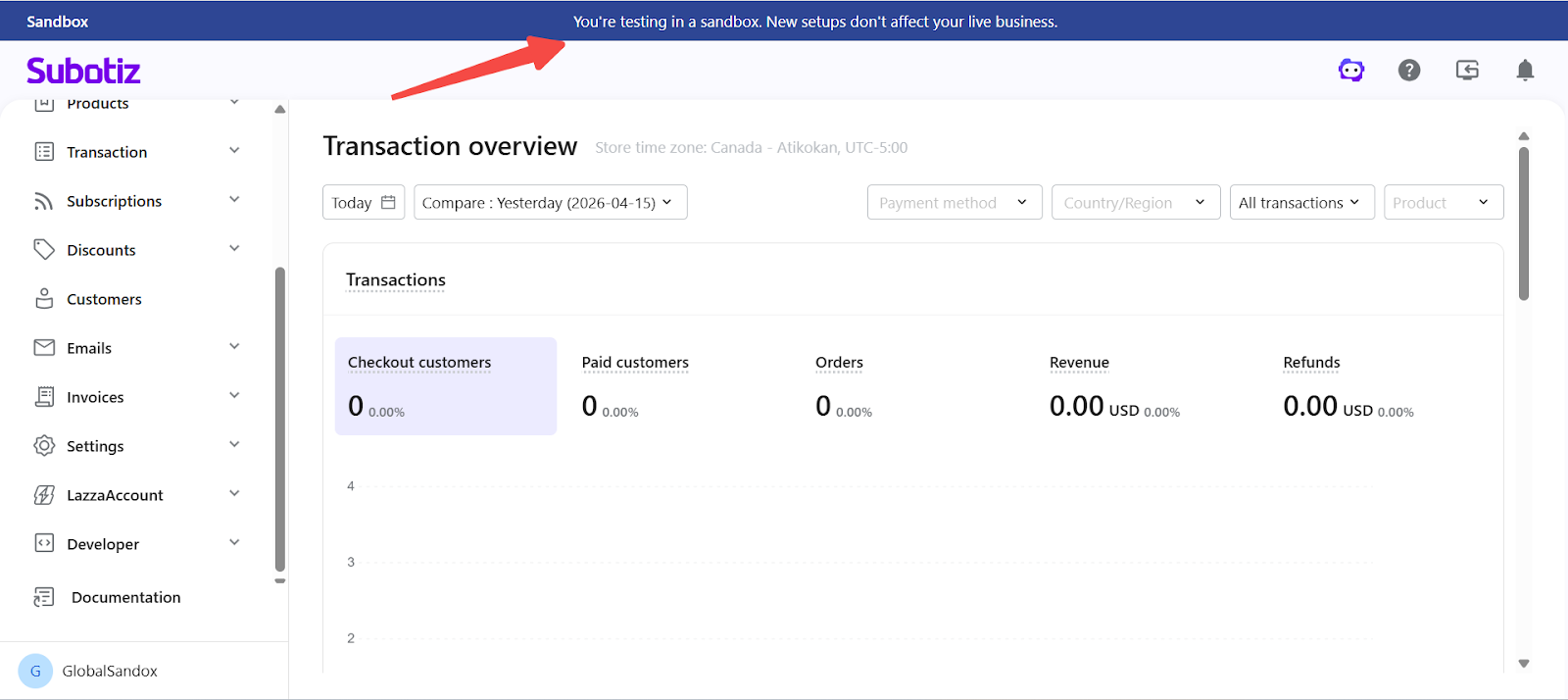Screen dimensions: 1568x700
Task: Expand the Developer section chevron
Action: click(x=234, y=543)
